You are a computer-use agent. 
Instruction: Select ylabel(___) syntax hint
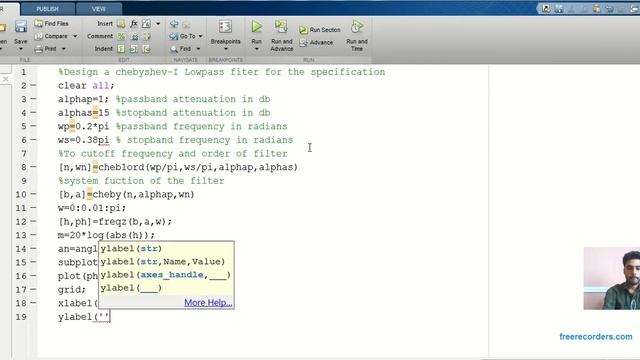point(131,288)
